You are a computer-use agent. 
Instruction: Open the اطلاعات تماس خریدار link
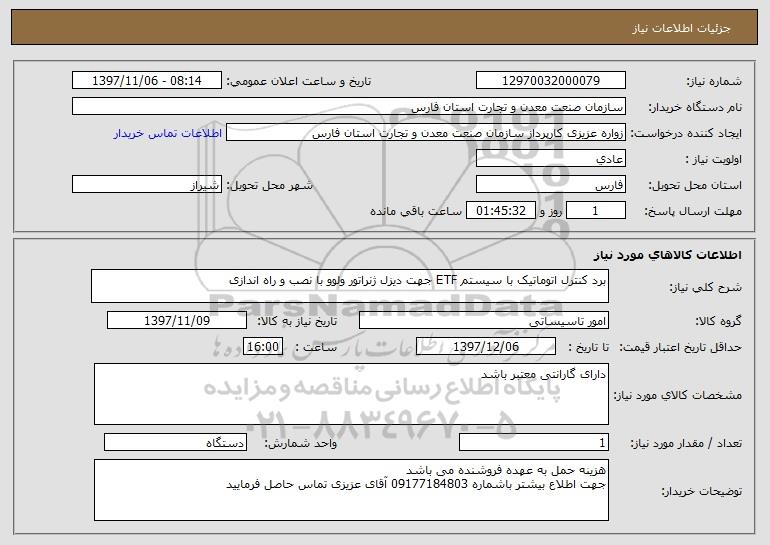[167, 134]
